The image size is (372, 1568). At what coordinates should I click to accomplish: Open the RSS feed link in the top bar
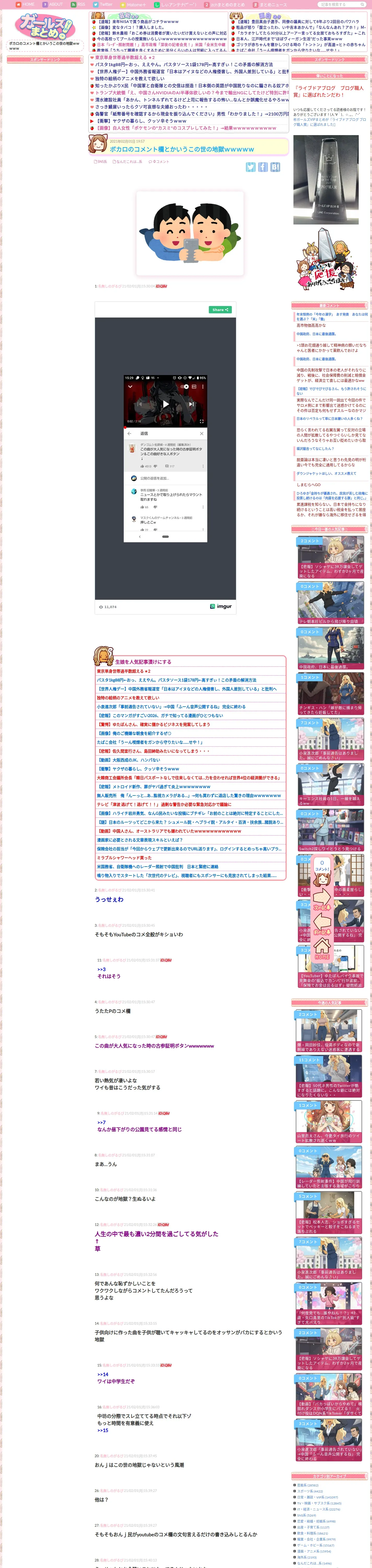(77, 4)
